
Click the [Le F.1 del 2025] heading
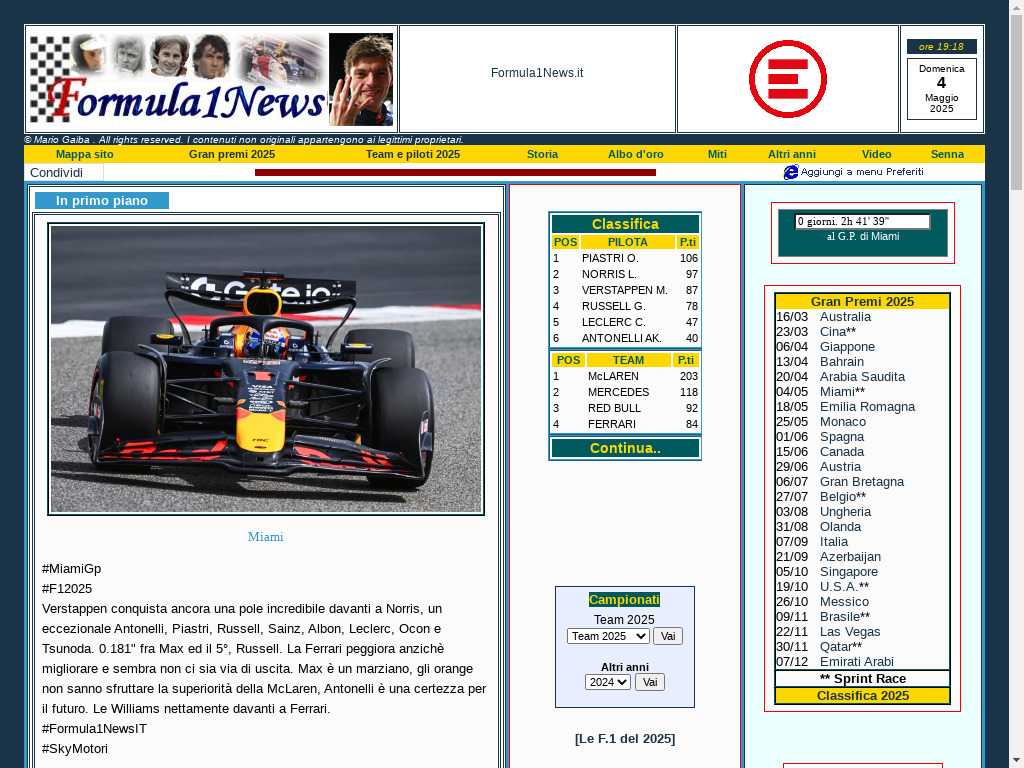click(625, 739)
